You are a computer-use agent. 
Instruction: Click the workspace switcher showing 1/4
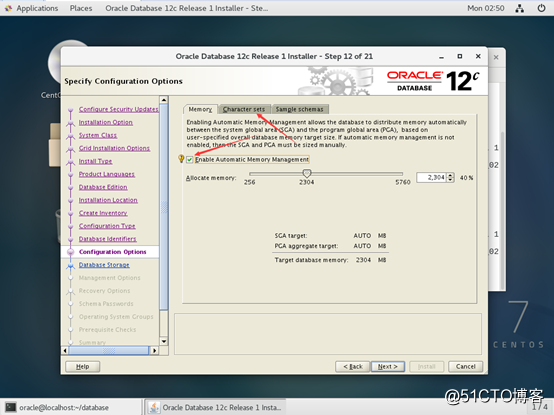tap(540, 407)
